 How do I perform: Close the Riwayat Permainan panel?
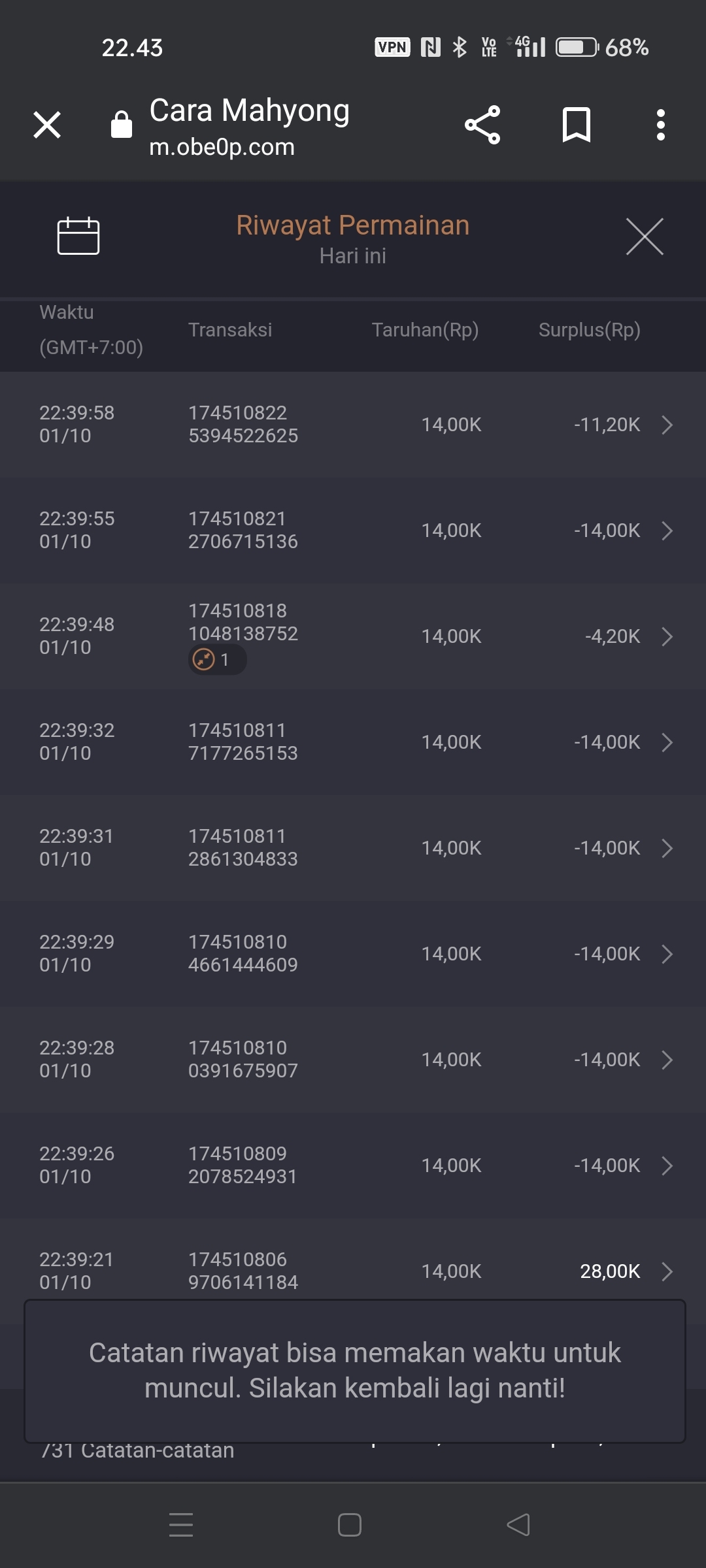645,237
